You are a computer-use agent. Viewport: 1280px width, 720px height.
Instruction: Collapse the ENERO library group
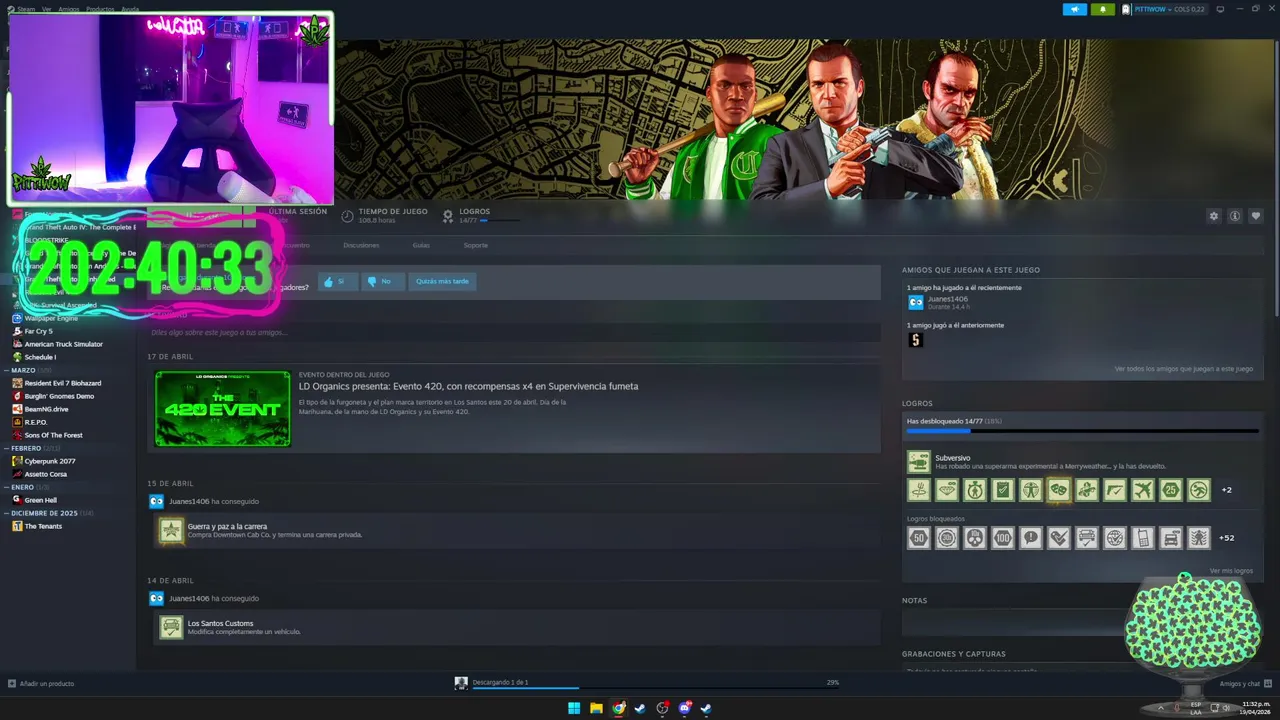pyautogui.click(x=22, y=487)
